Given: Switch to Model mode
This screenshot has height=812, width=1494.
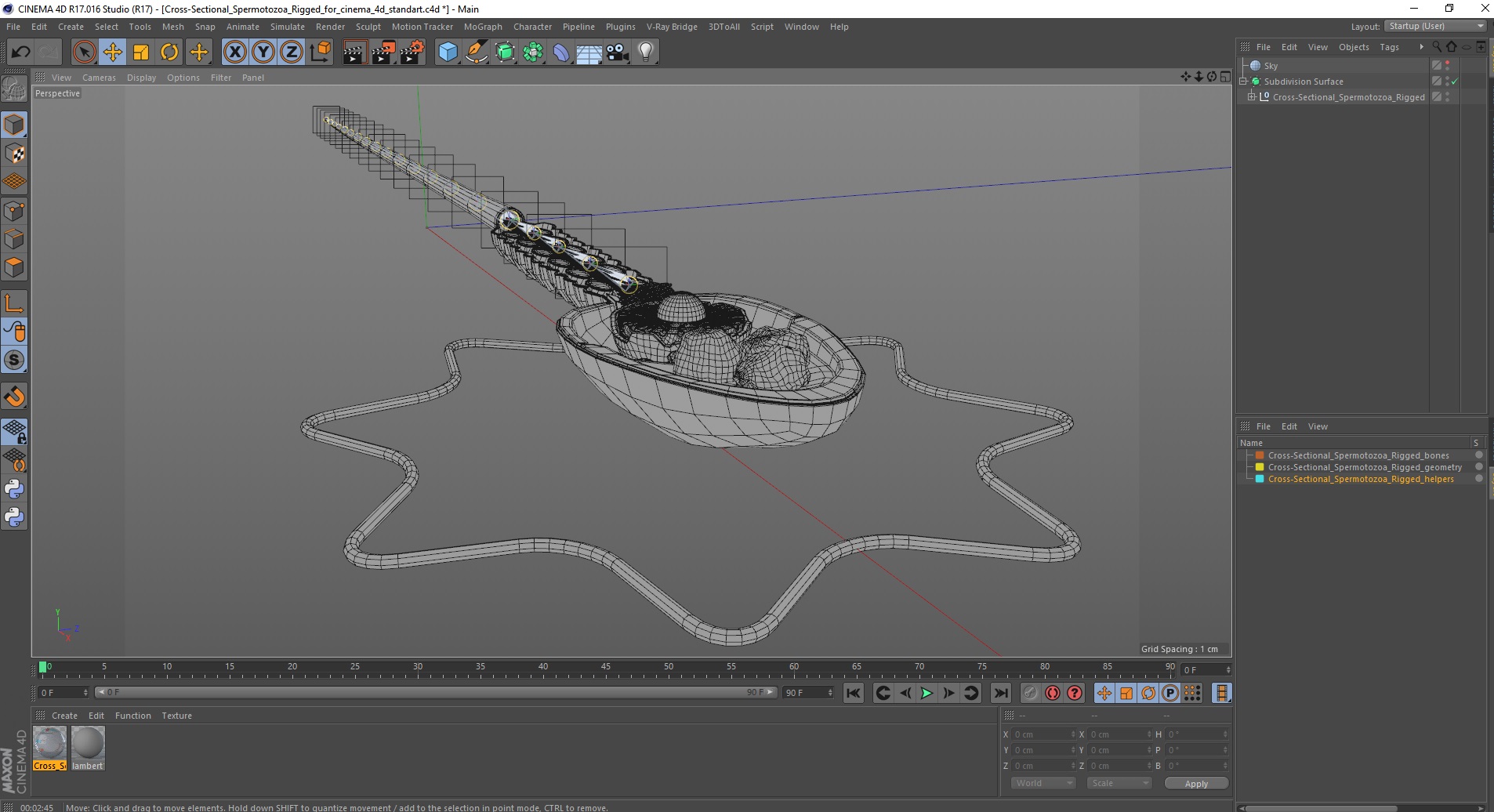Looking at the screenshot, I should 14,125.
